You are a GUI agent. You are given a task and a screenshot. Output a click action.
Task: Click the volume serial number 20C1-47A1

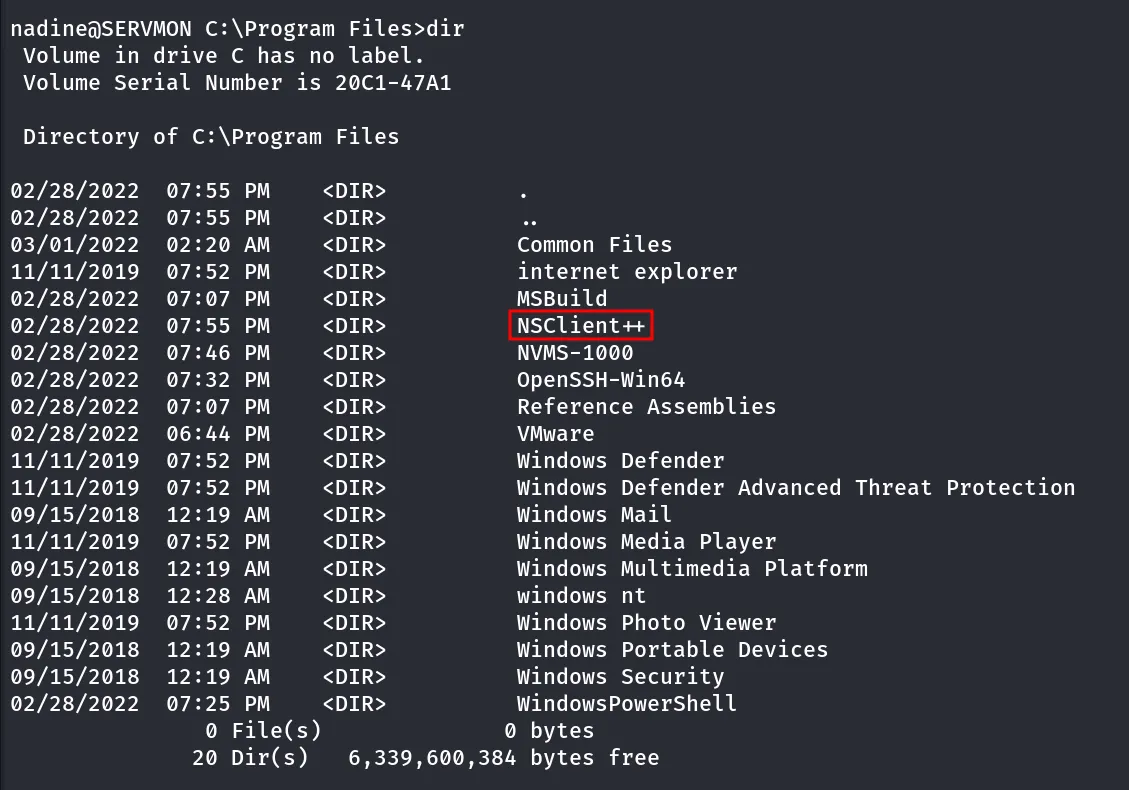tap(393, 83)
